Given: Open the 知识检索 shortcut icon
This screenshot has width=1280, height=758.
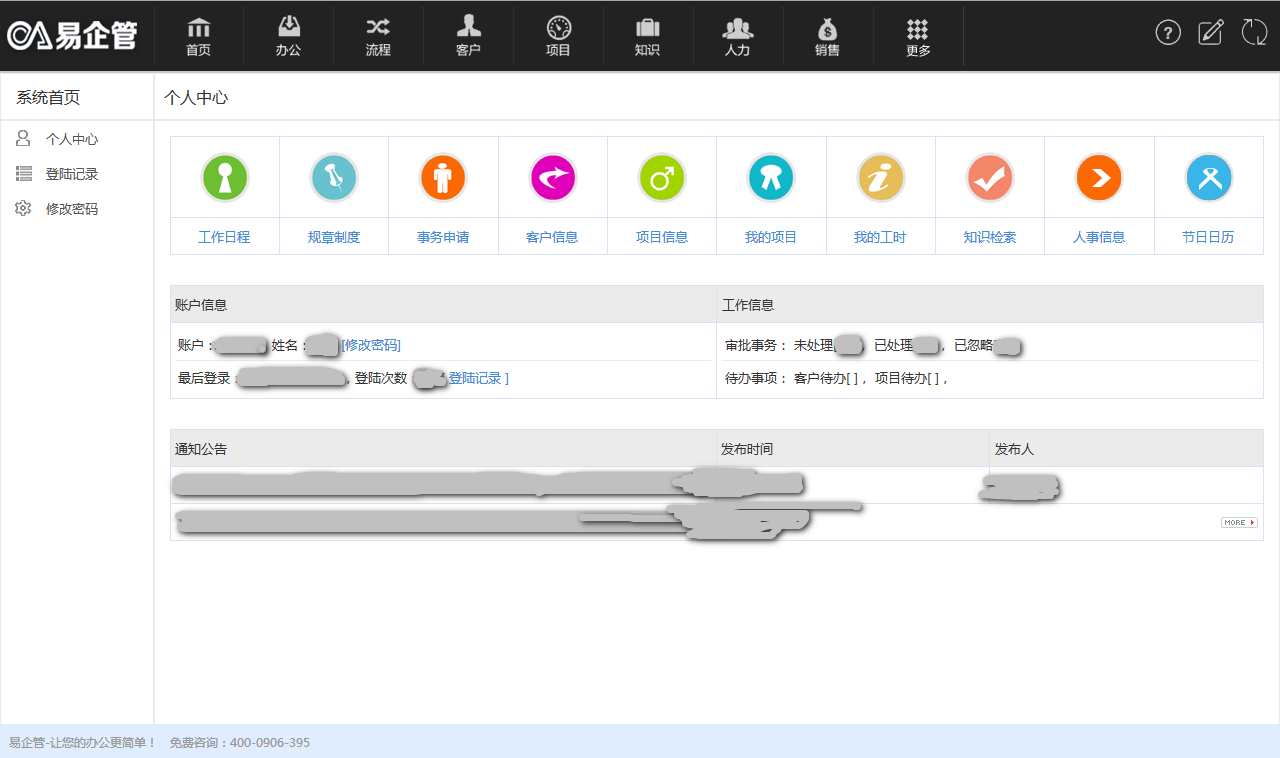Looking at the screenshot, I should (x=989, y=178).
